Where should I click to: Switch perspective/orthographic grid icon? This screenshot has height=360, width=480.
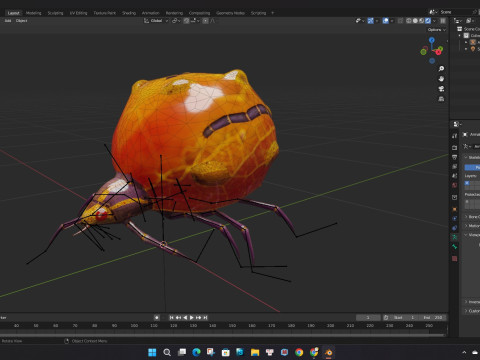click(441, 99)
